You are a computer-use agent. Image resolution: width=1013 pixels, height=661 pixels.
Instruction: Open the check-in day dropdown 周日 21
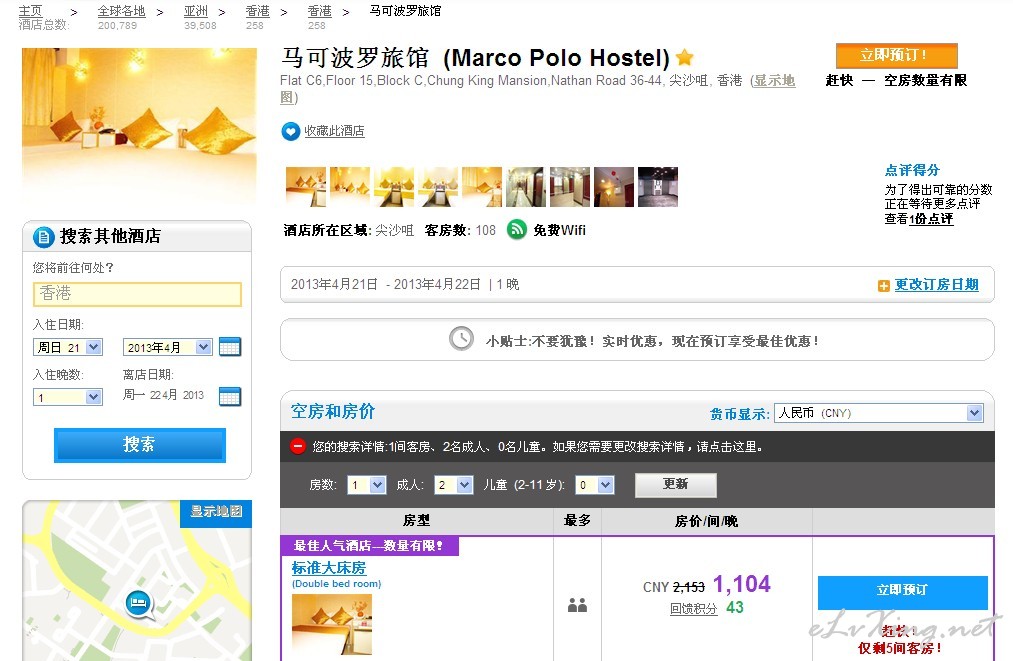68,347
